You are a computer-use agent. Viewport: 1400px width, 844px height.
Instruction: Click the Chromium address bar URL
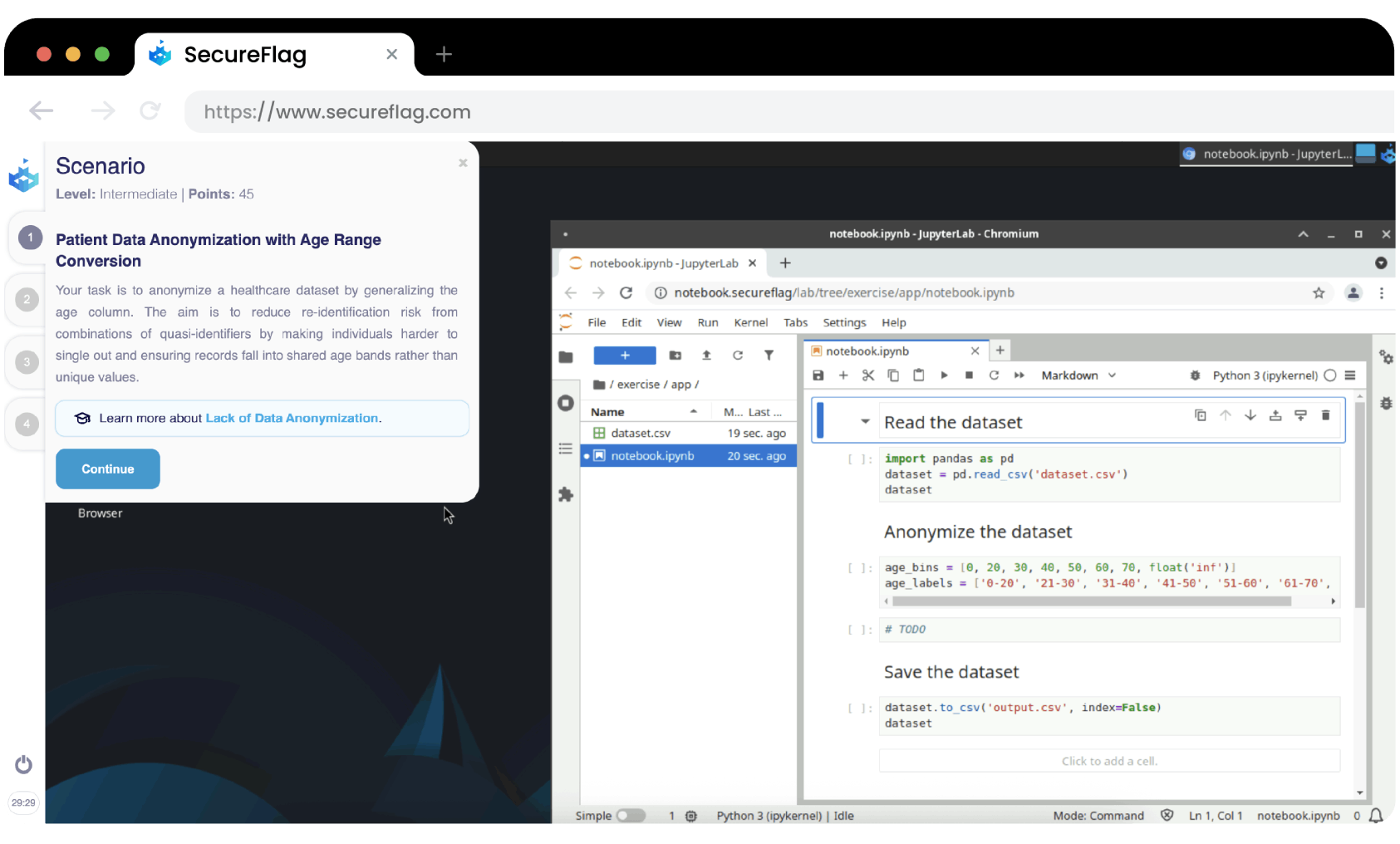pos(844,292)
